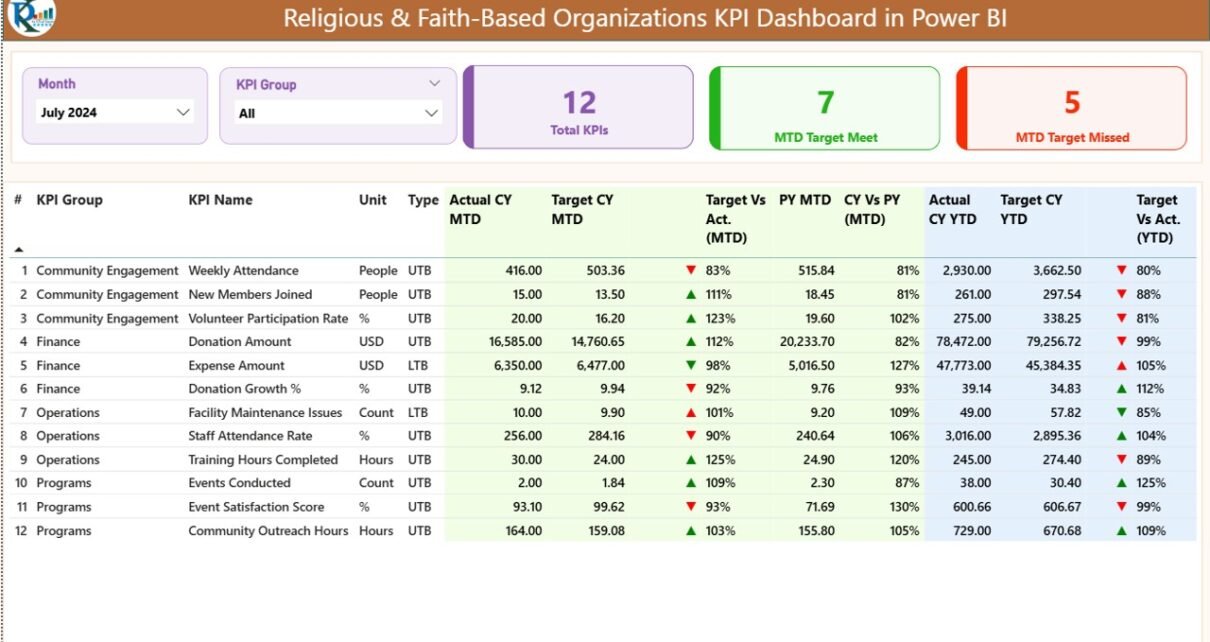This screenshot has height=642, width=1210.
Task: Click the sort arrow under the # column
Action: (18, 249)
